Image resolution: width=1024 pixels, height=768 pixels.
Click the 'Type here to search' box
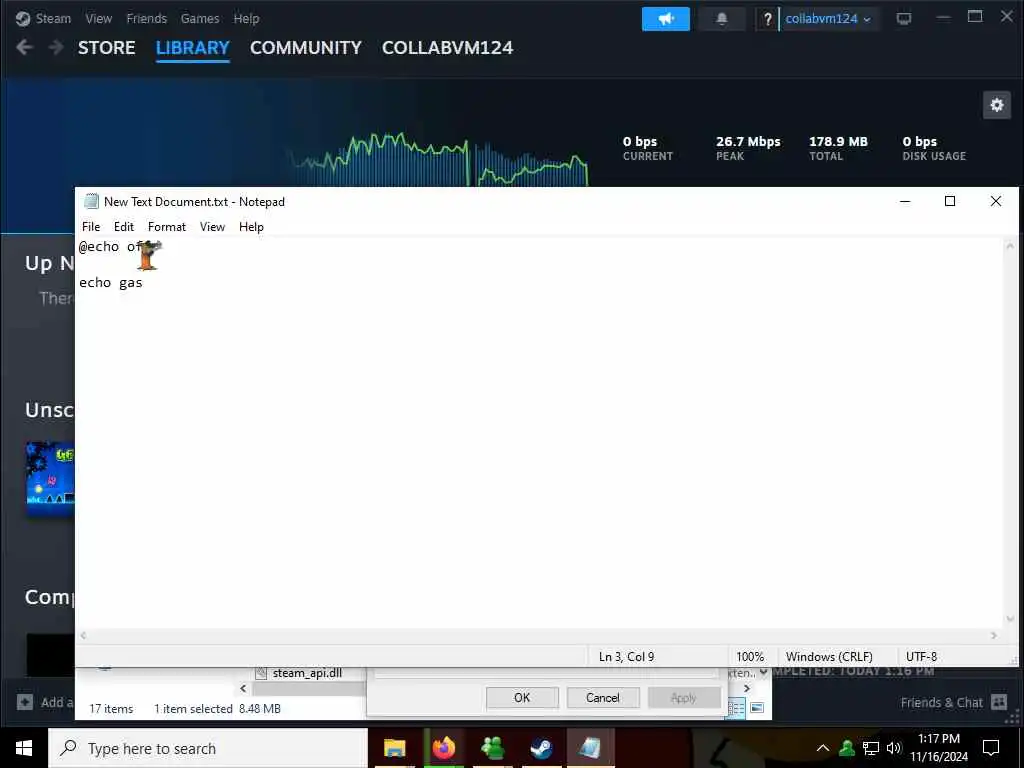click(x=208, y=748)
